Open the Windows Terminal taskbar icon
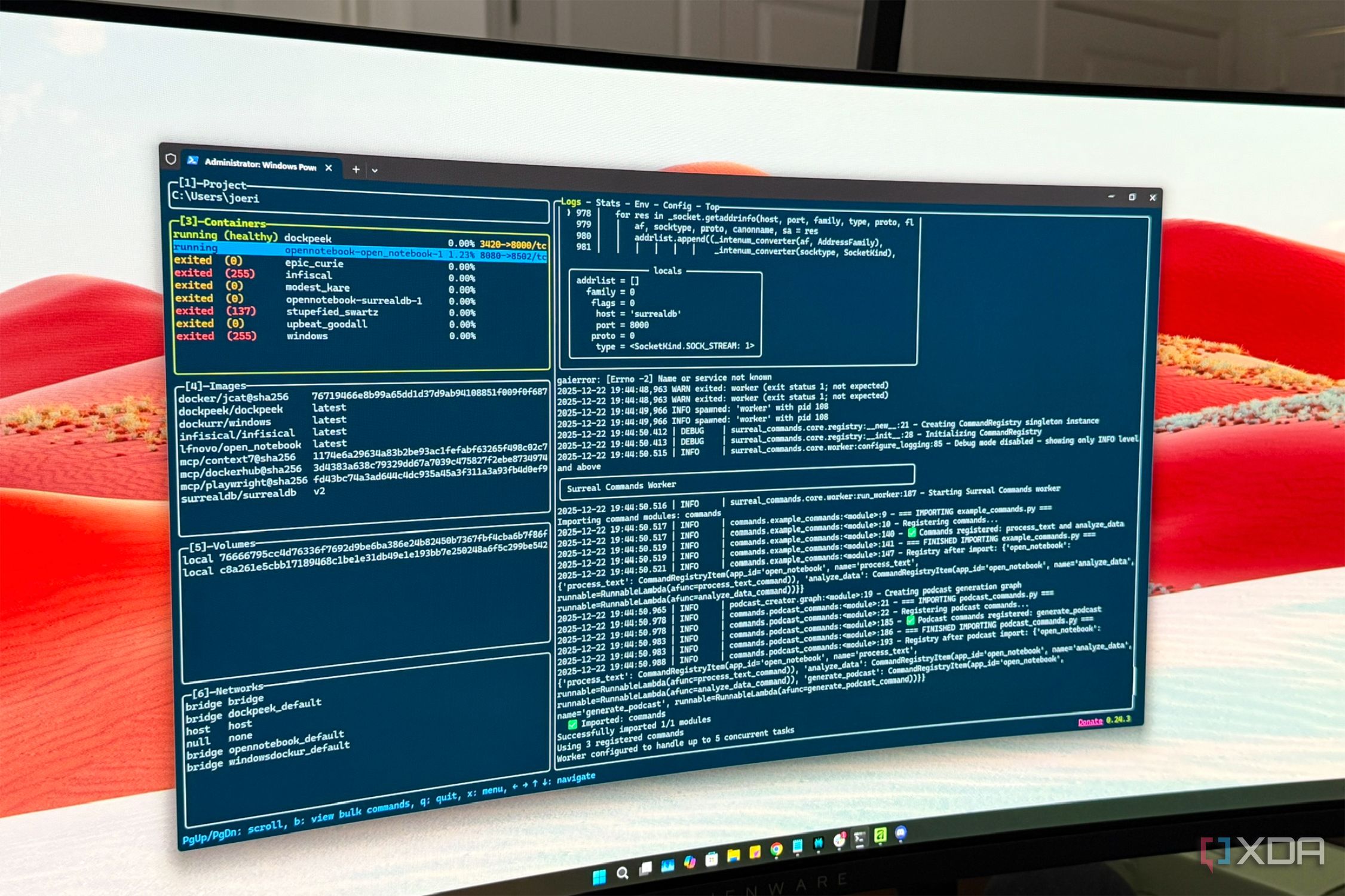Screen dimensions: 1345x896 tap(860, 839)
